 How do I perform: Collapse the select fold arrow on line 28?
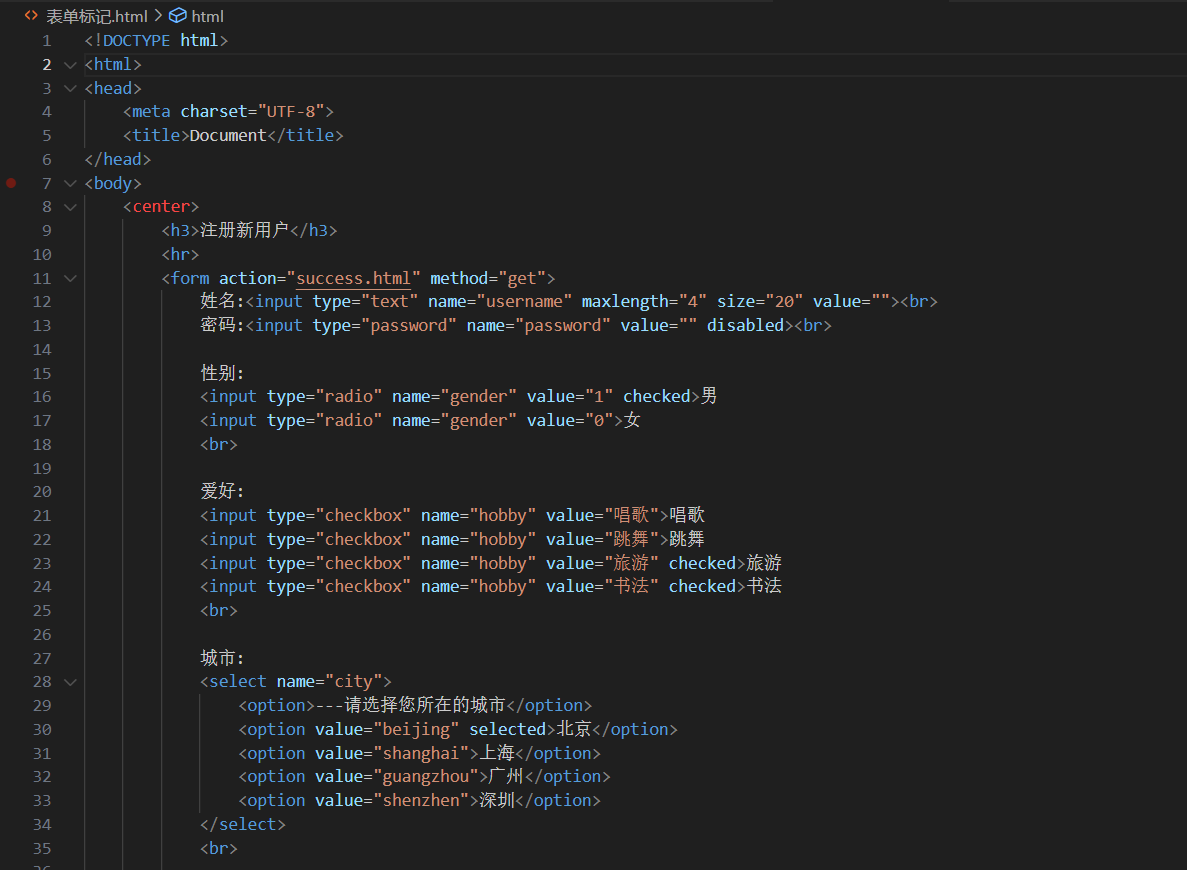click(x=70, y=682)
